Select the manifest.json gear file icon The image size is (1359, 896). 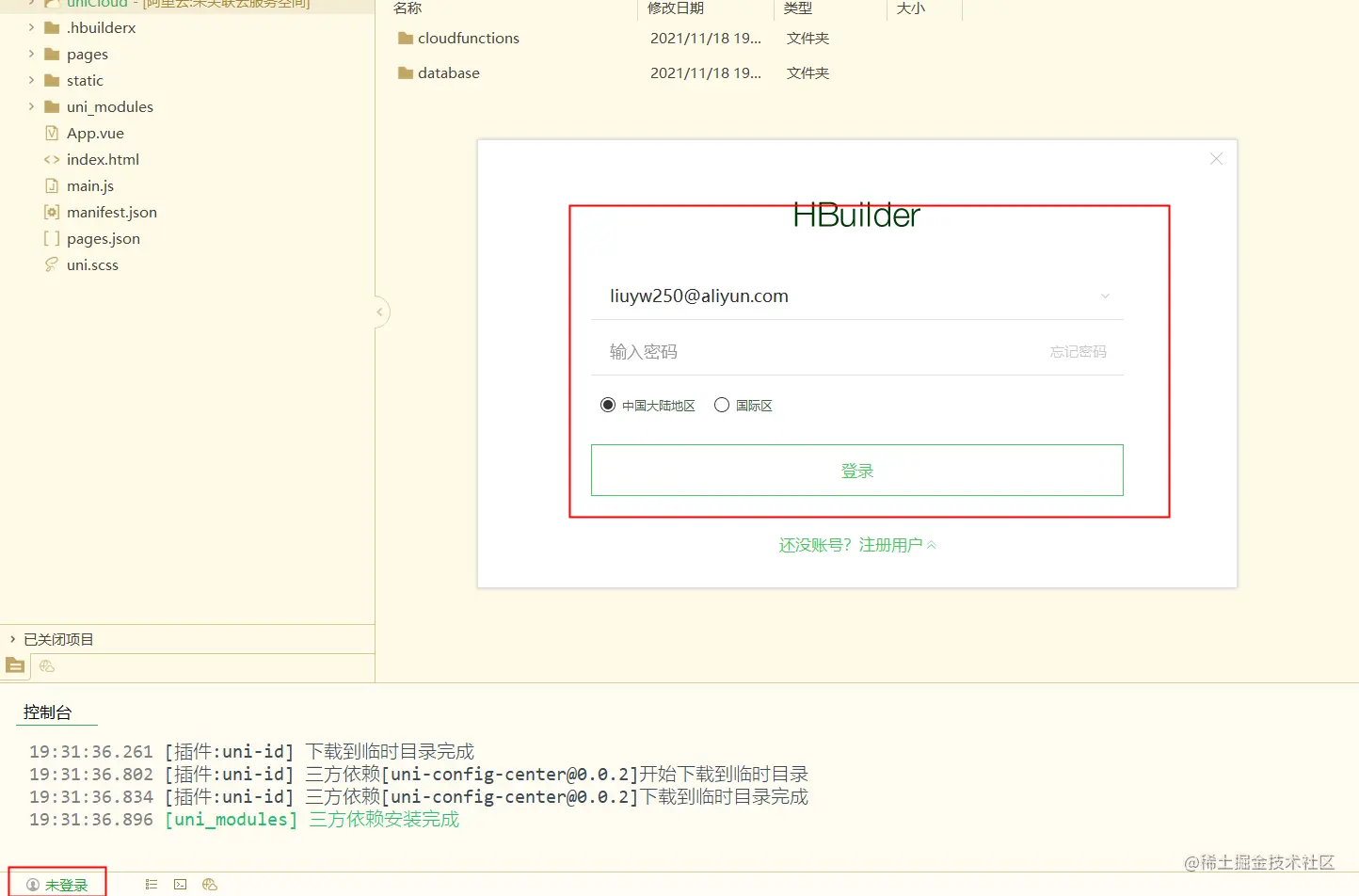(52, 213)
